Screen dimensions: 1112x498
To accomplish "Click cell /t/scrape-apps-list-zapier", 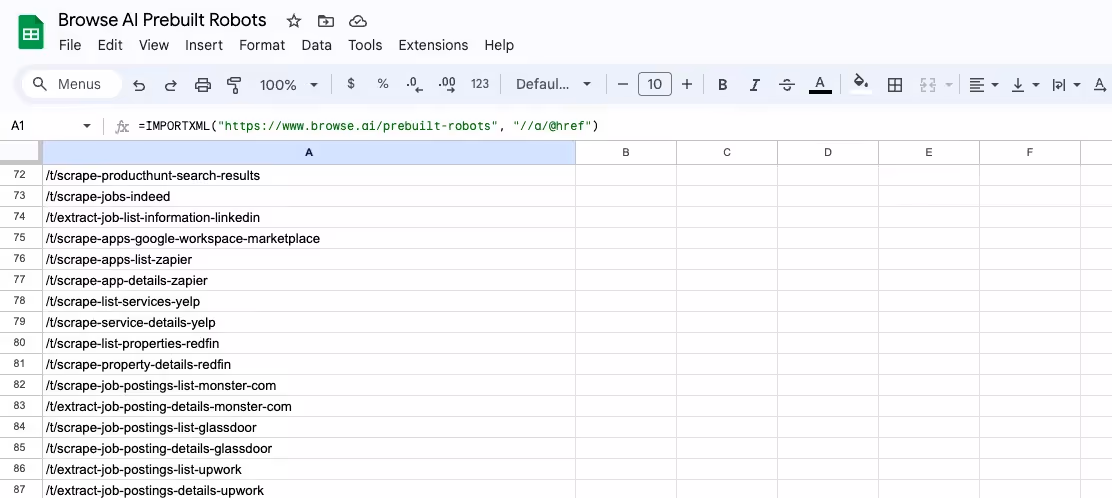I will click(308, 260).
